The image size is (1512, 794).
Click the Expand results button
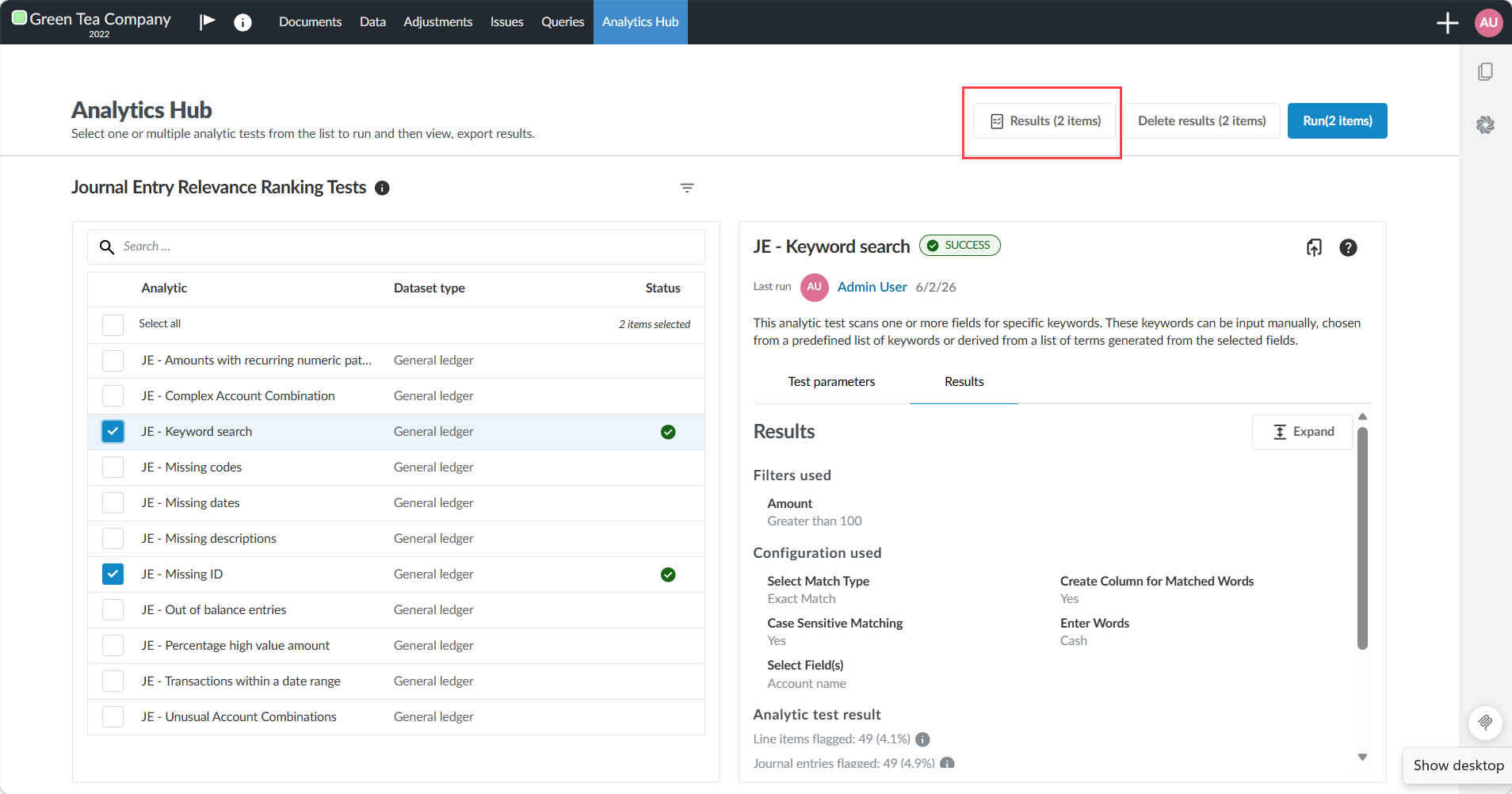(1303, 432)
